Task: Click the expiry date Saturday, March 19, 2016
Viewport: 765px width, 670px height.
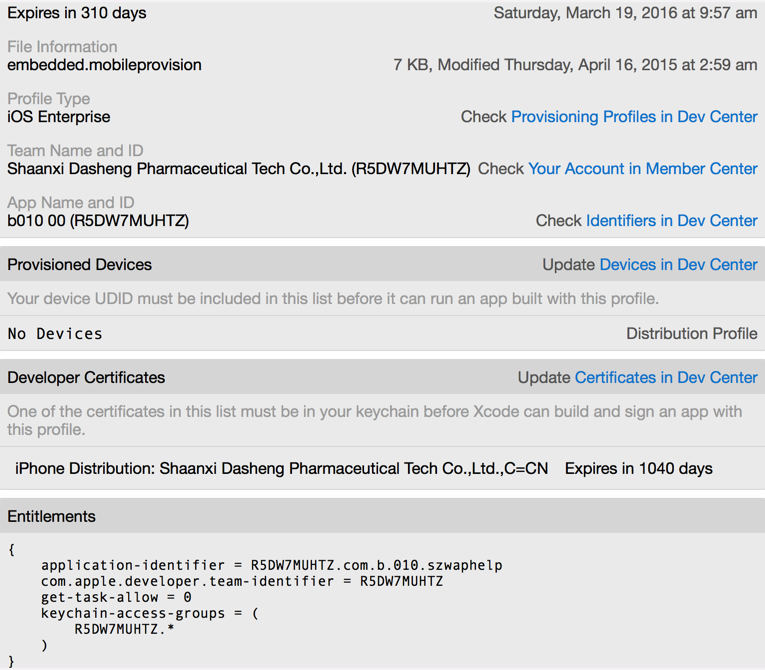Action: pos(625,13)
